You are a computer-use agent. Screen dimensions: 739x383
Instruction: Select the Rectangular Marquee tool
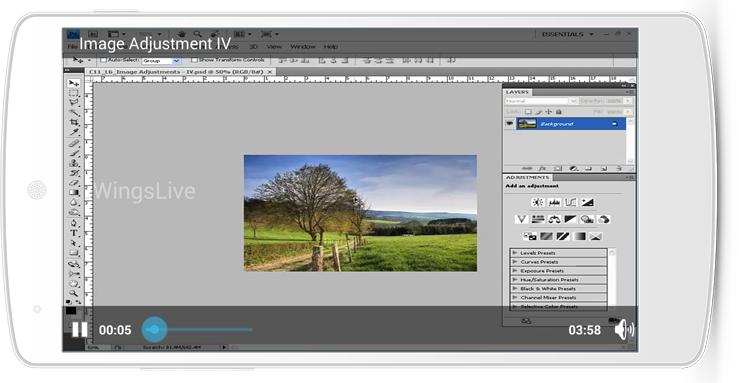coord(74,93)
